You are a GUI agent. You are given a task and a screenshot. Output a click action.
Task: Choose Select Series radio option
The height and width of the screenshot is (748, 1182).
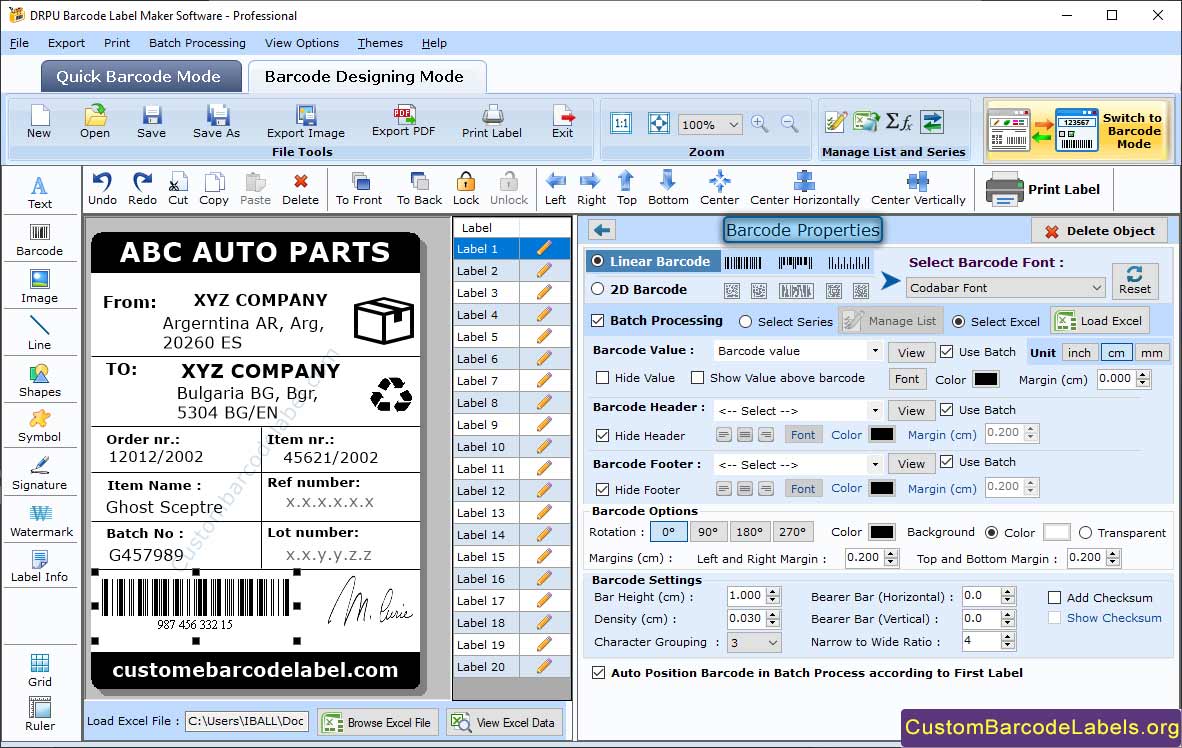[x=746, y=322]
